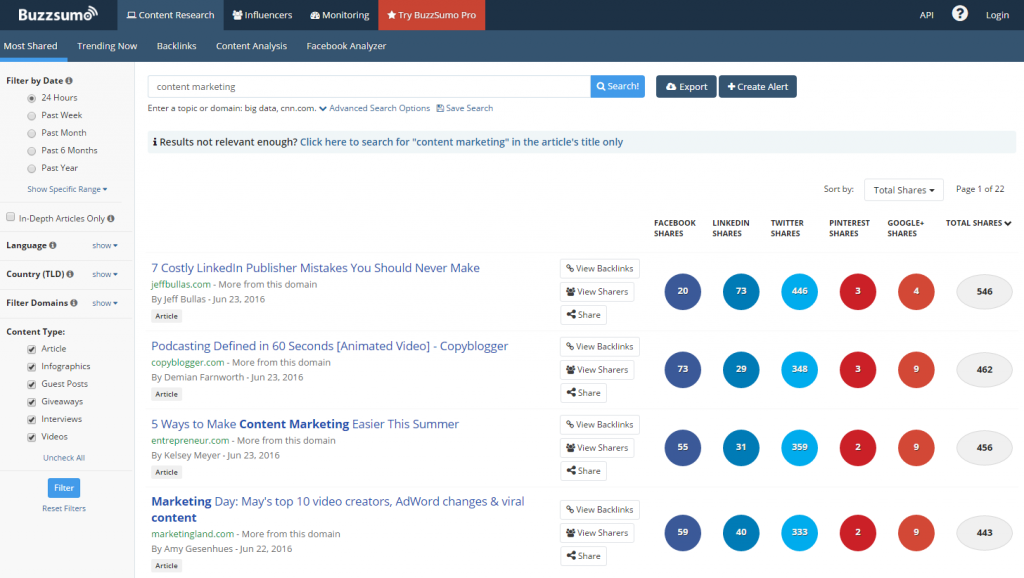1024x578 pixels.
Task: Click the Create Alert button
Action: 758,86
